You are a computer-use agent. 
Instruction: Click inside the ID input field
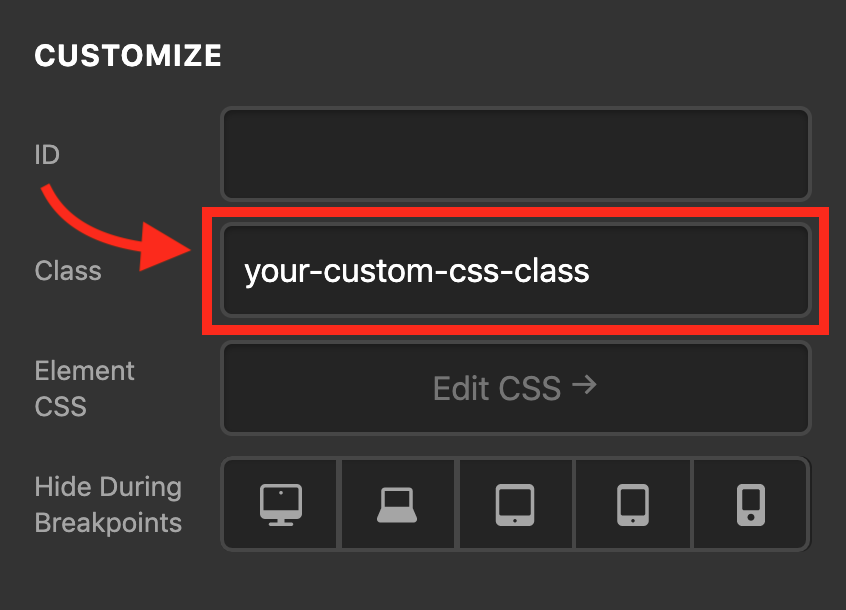[x=515, y=154]
